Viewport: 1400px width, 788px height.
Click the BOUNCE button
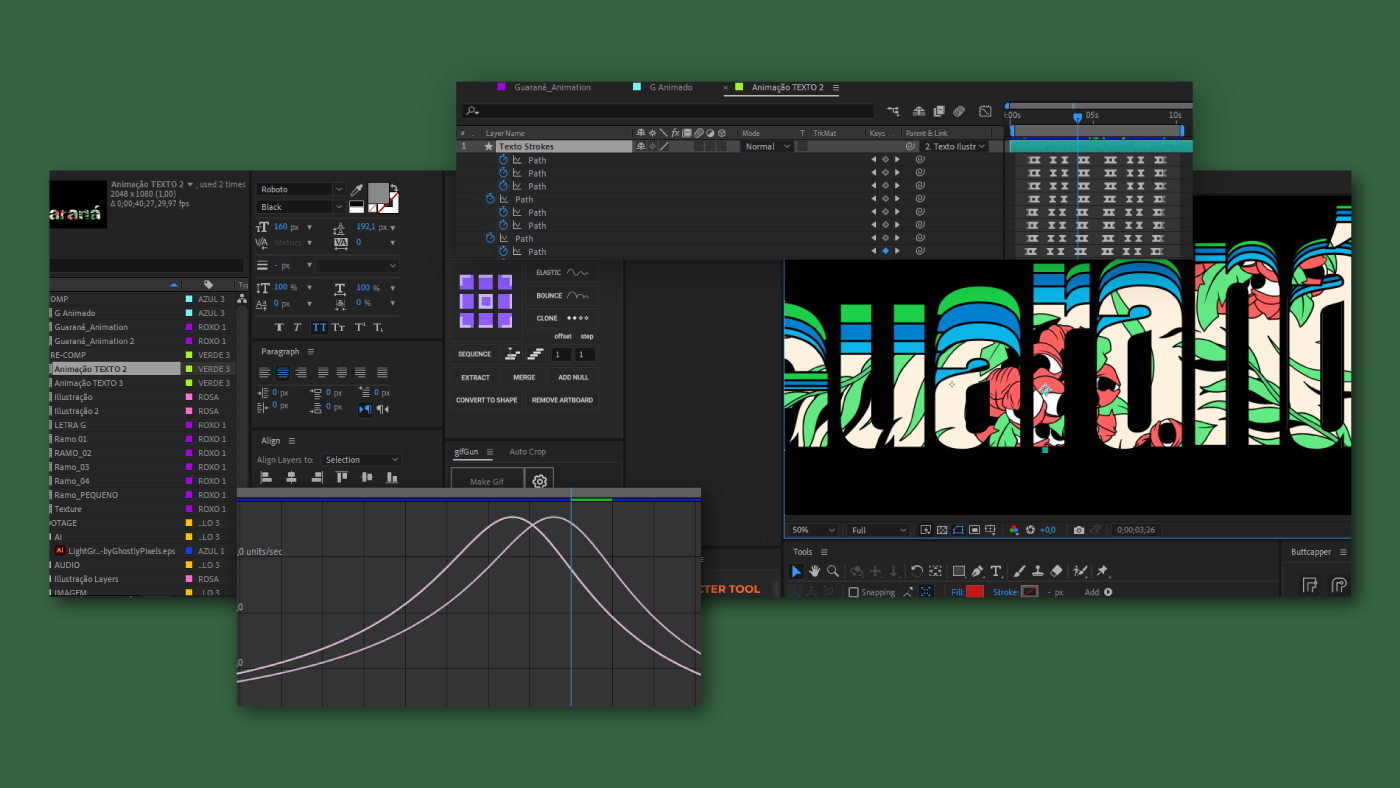[562, 296]
